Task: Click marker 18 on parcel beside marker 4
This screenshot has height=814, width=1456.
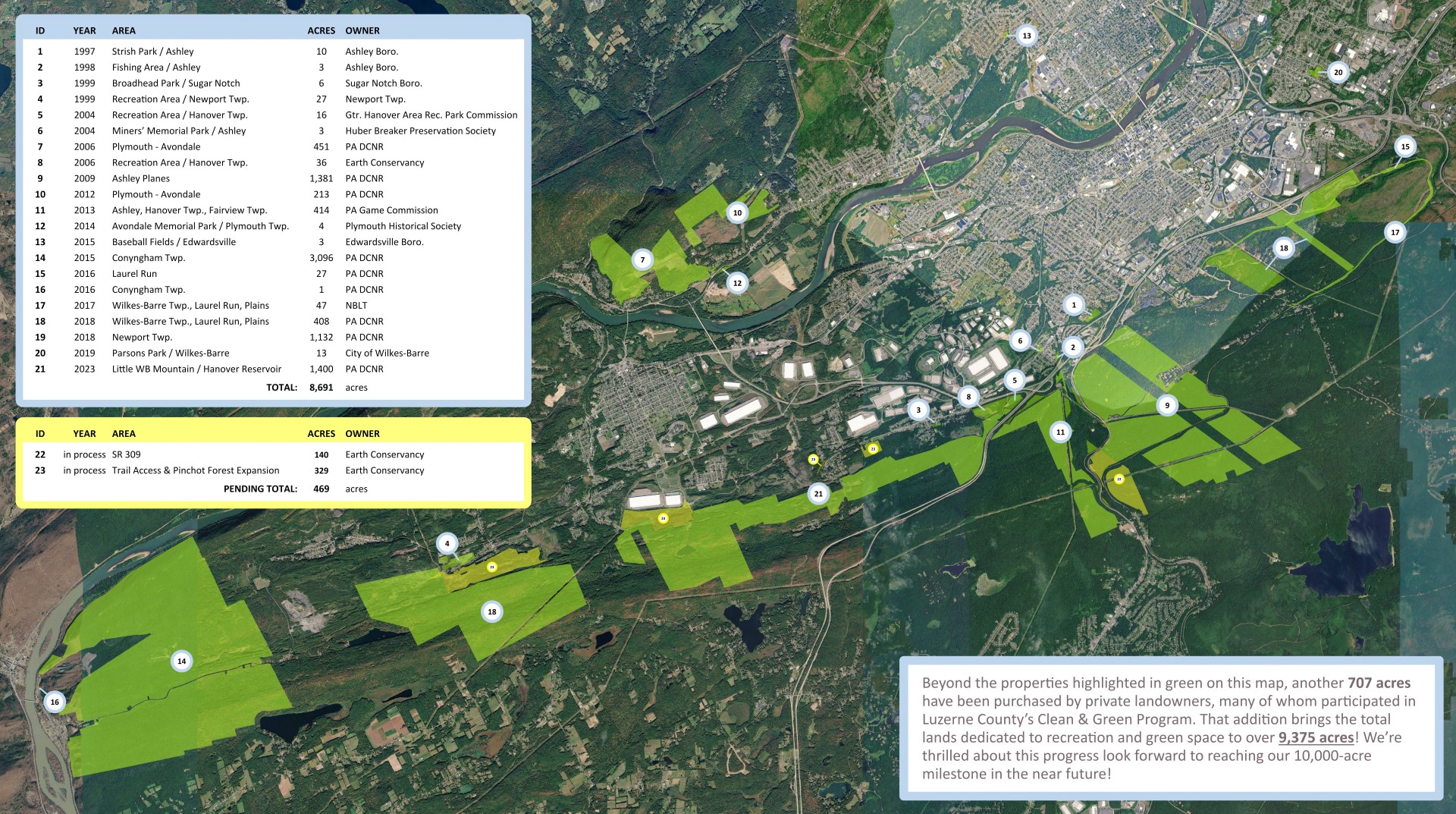Action: click(492, 612)
